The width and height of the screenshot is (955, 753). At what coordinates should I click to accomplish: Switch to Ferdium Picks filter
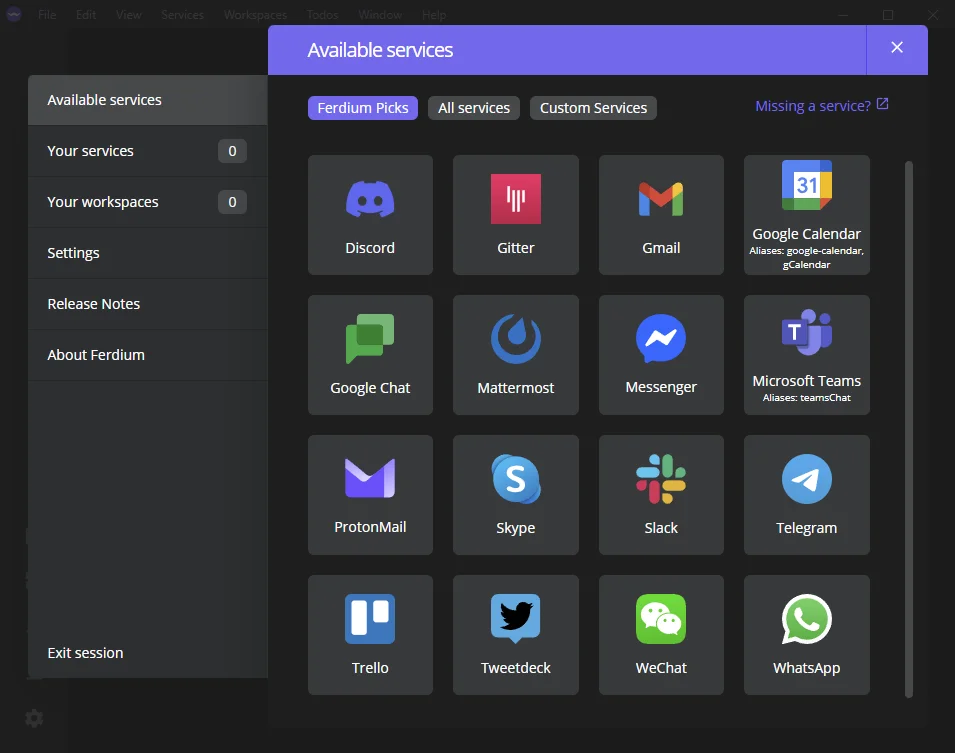pyautogui.click(x=363, y=108)
